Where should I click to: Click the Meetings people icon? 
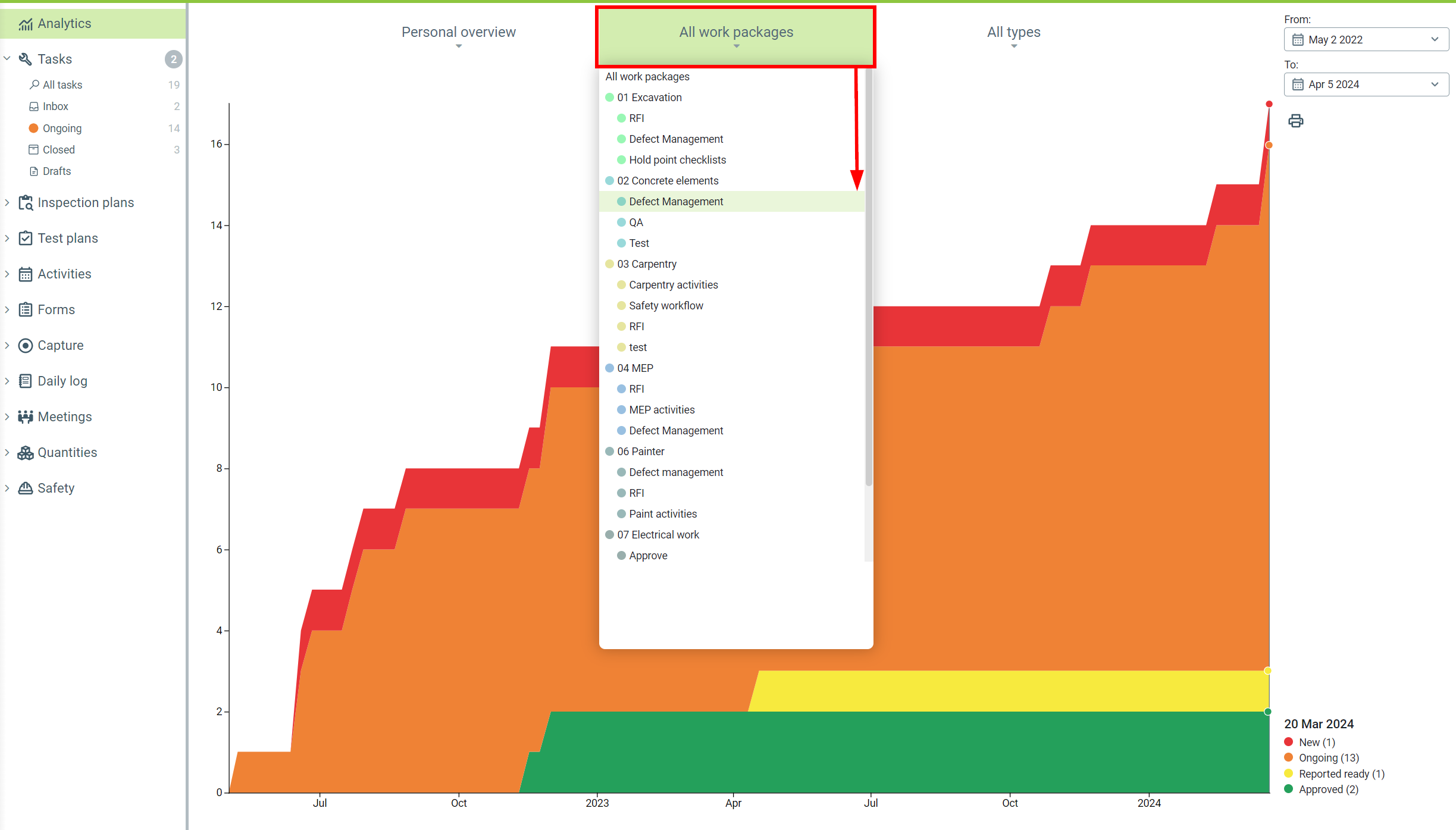(x=26, y=417)
